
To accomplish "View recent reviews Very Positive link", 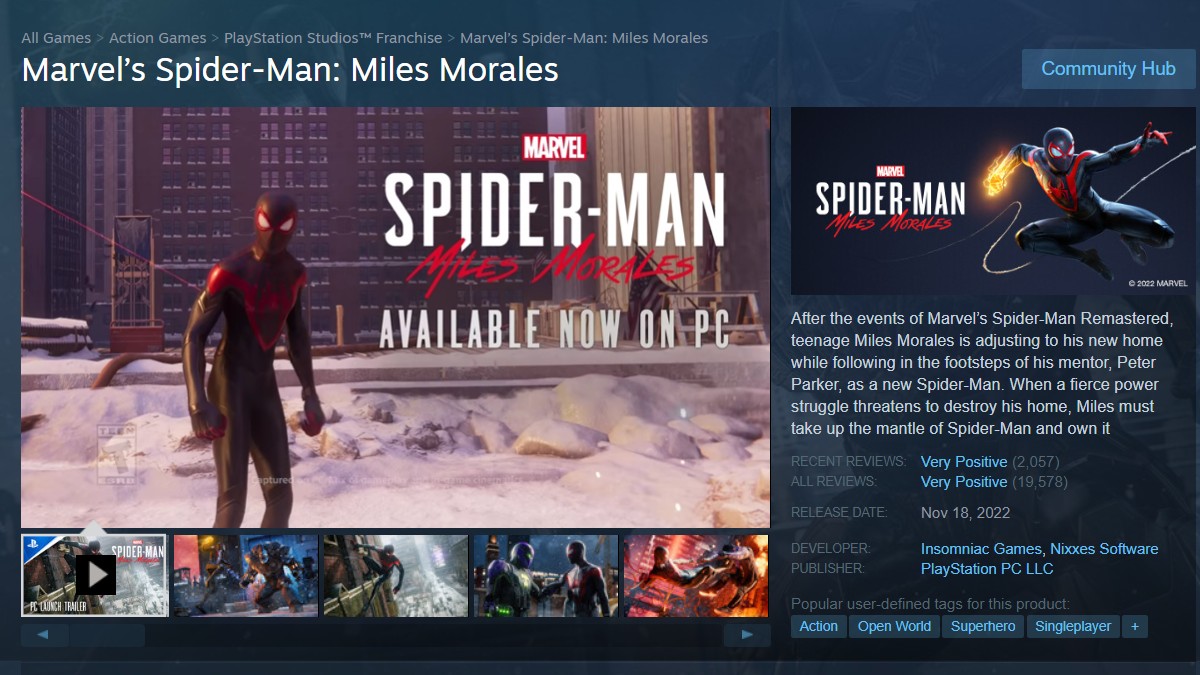I will pos(964,462).
